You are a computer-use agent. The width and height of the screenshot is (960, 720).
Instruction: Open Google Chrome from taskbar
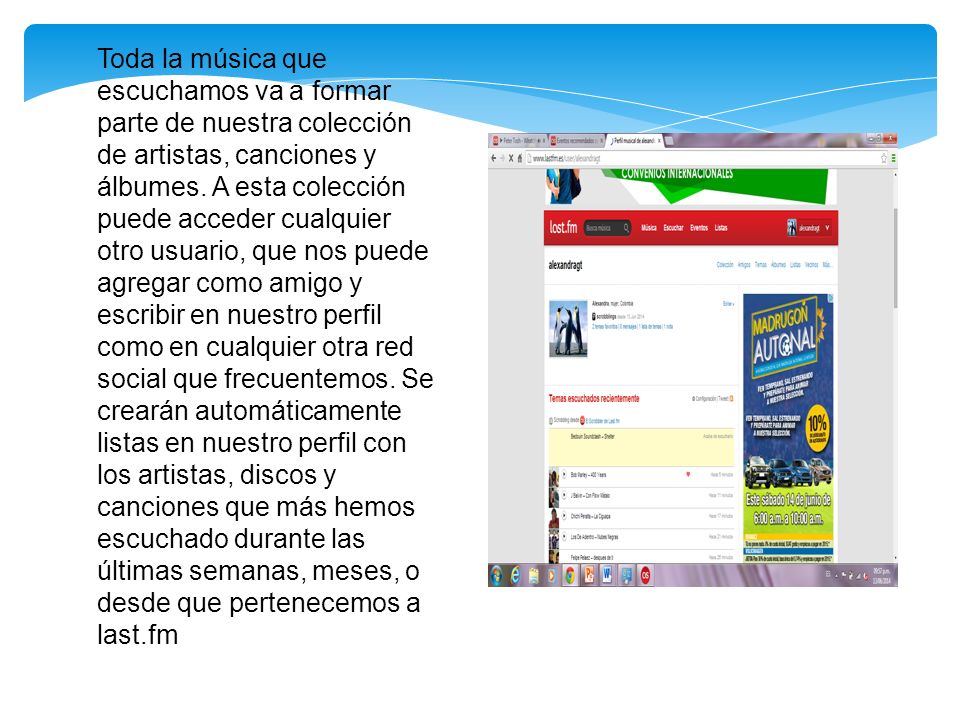[x=570, y=576]
